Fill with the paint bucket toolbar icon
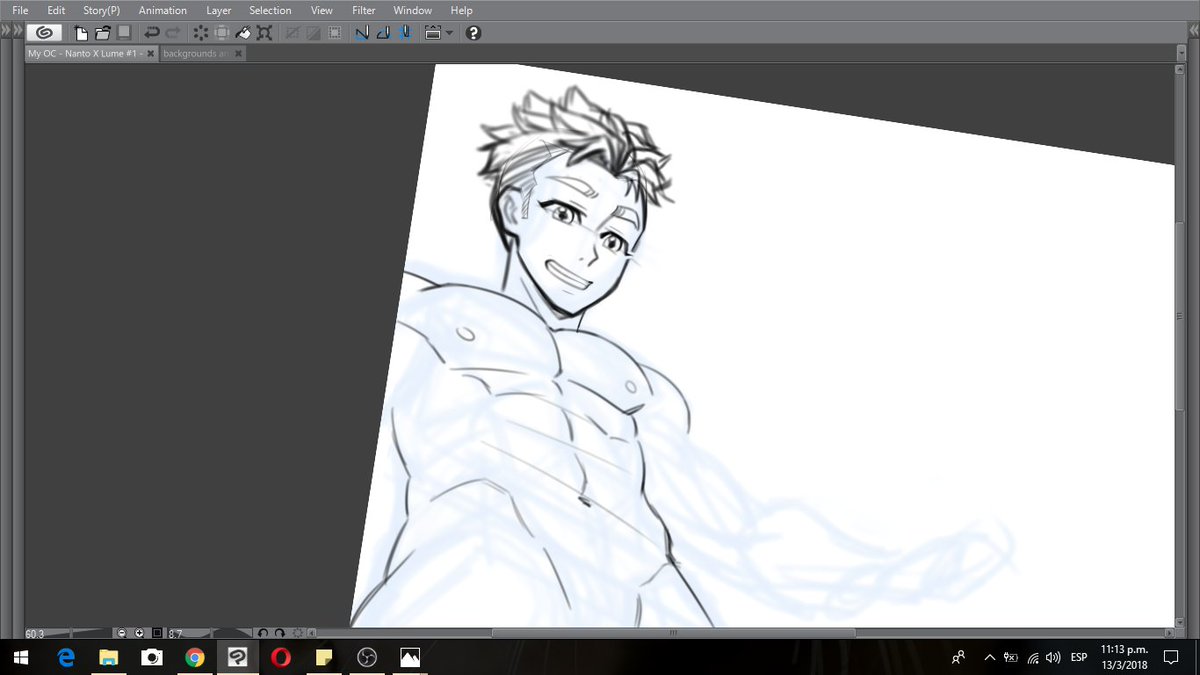Viewport: 1200px width, 675px height. pyautogui.click(x=243, y=32)
